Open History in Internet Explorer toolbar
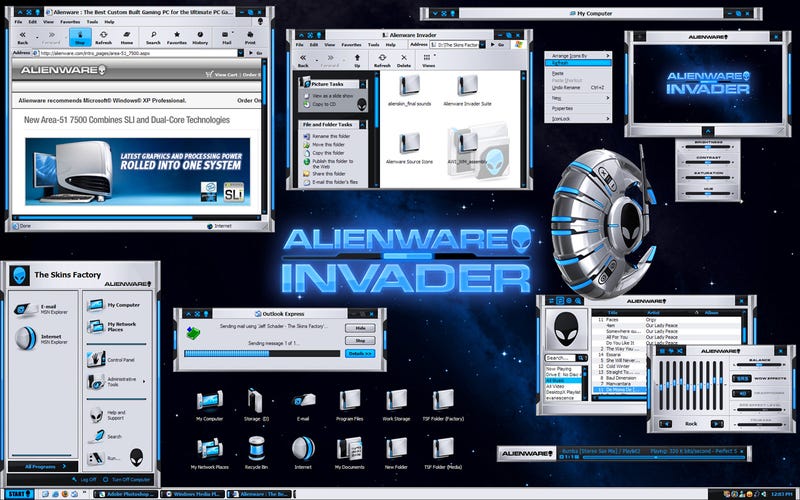The image size is (800, 500). (x=200, y=37)
